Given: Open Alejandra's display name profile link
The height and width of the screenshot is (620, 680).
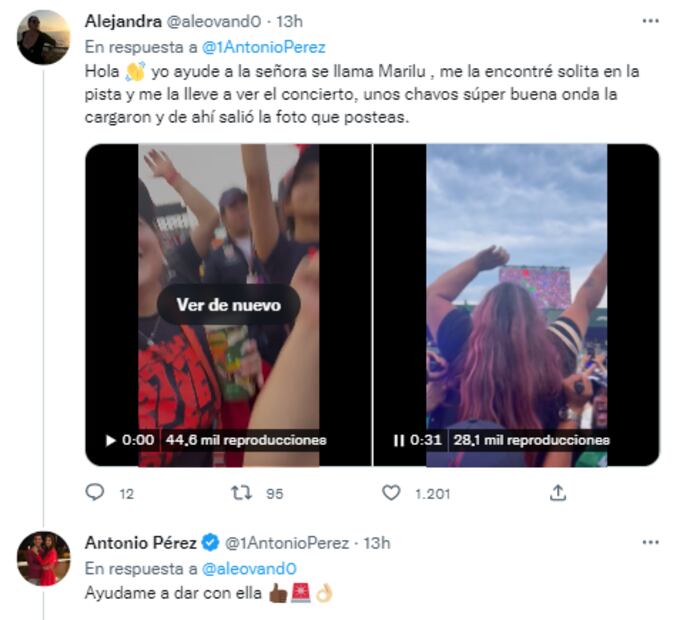Looking at the screenshot, I should 123,21.
